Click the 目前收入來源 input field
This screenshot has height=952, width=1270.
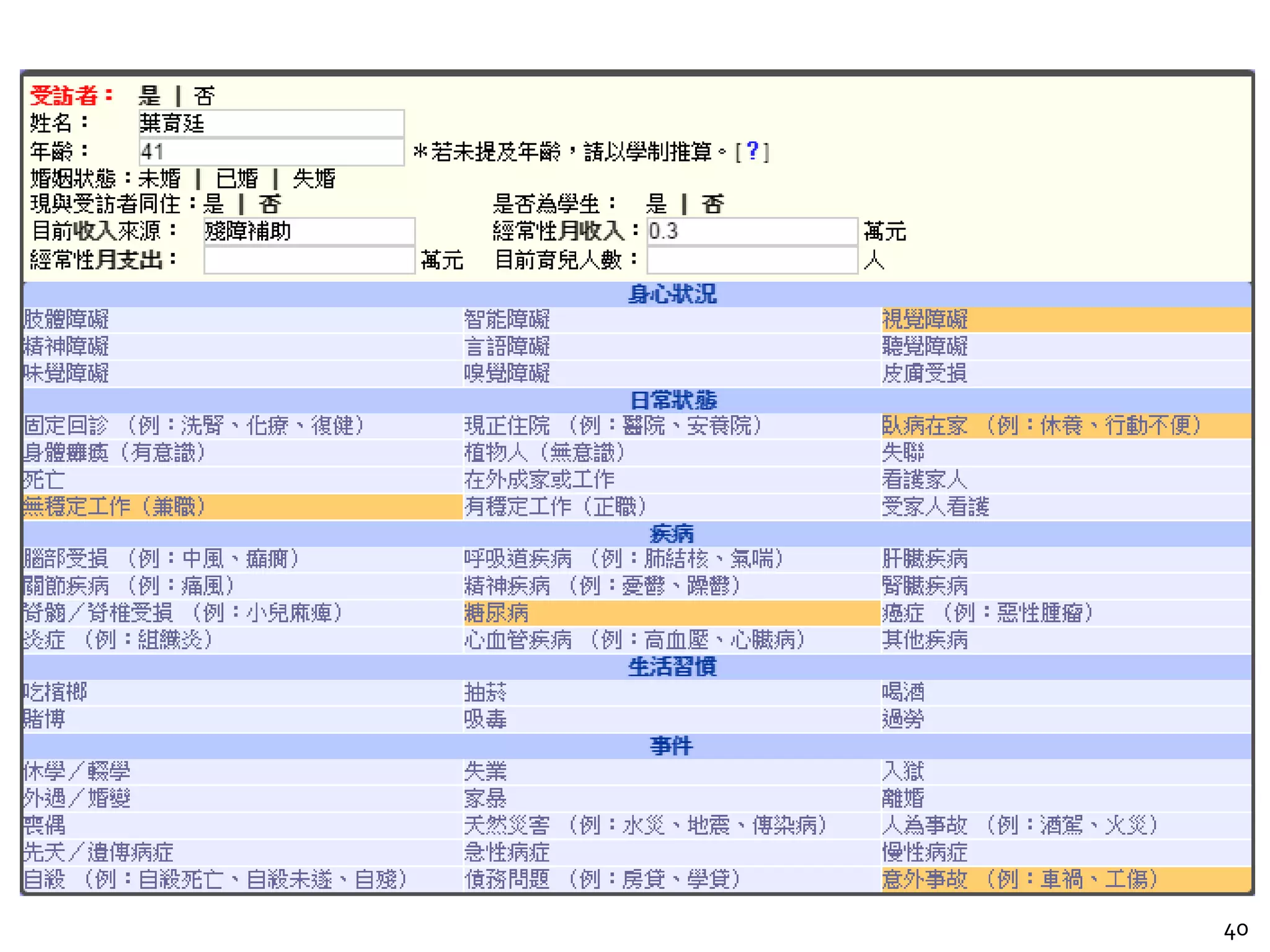[x=309, y=231]
